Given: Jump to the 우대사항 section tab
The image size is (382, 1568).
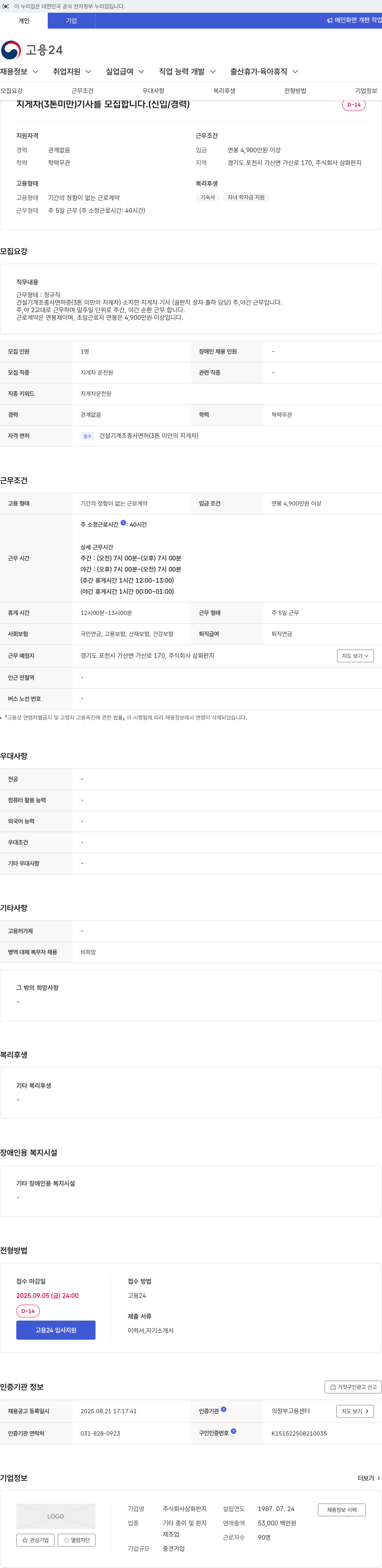Looking at the screenshot, I should (x=154, y=91).
